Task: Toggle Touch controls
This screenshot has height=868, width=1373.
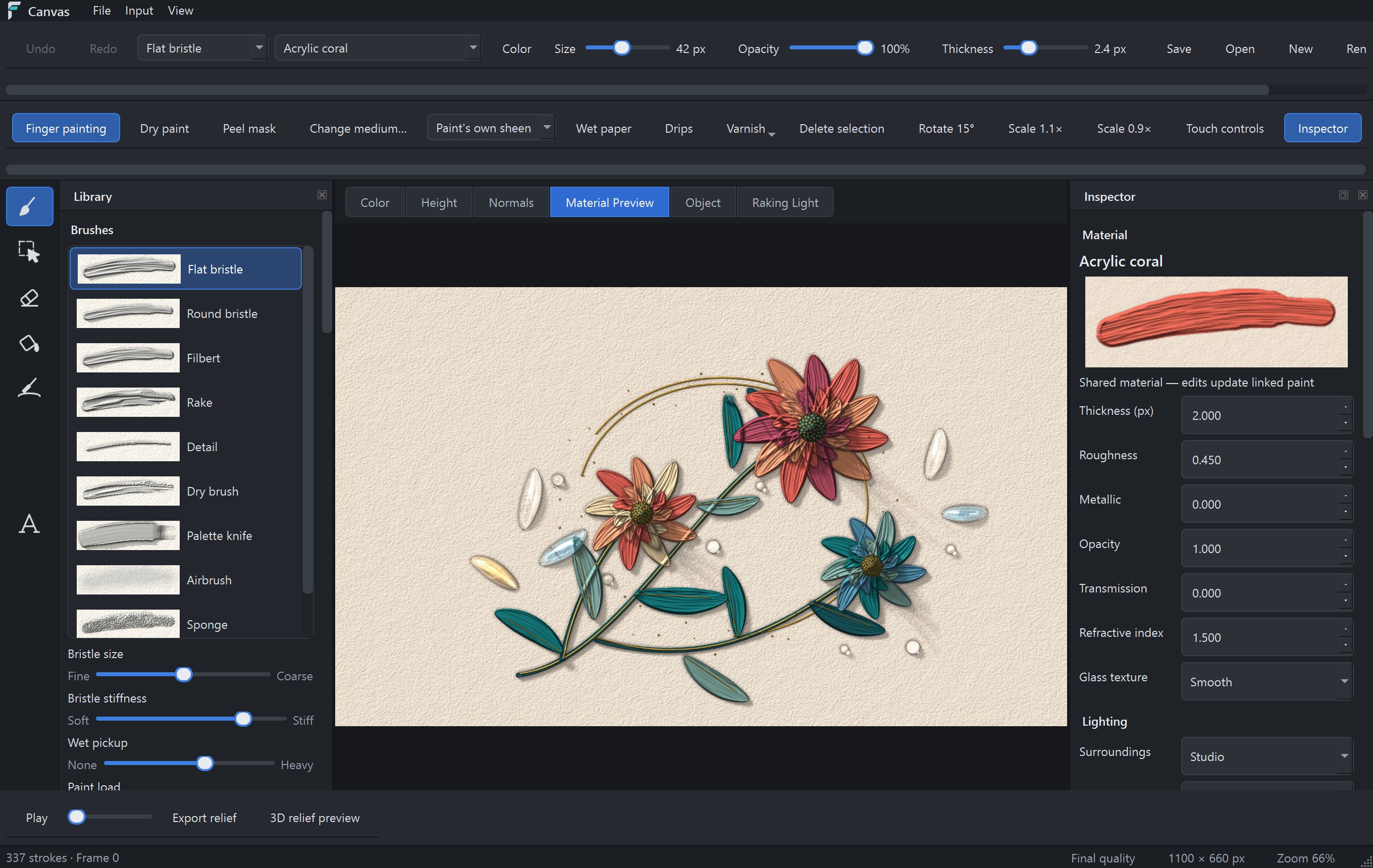Action: pos(1224,128)
